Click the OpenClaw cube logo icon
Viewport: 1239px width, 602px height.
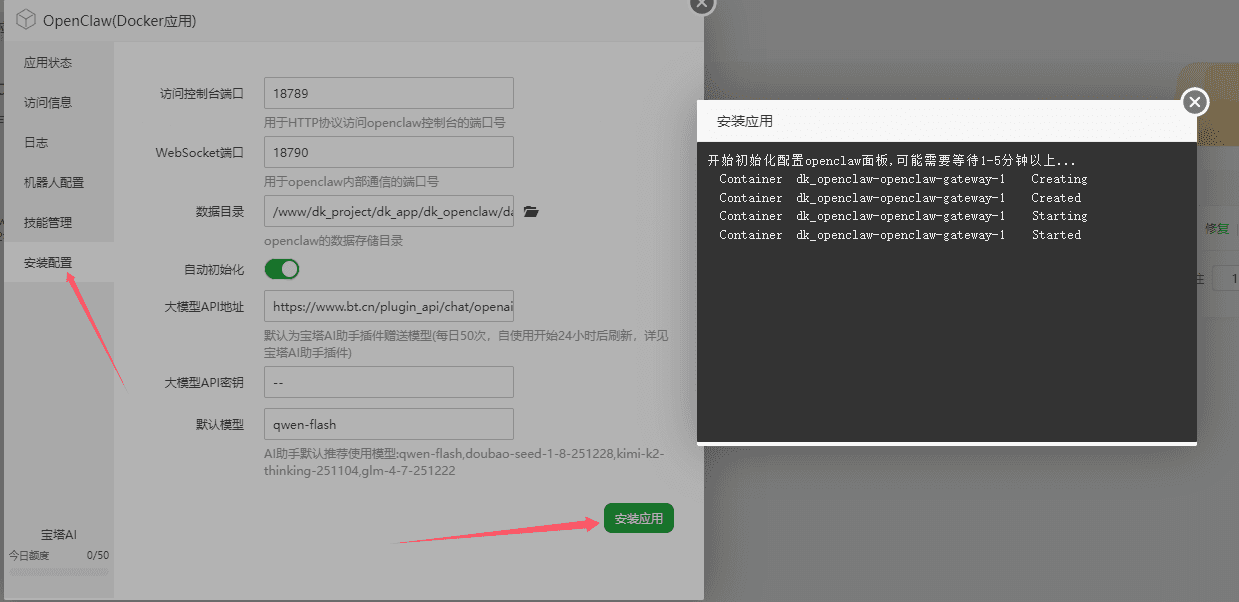(24, 18)
